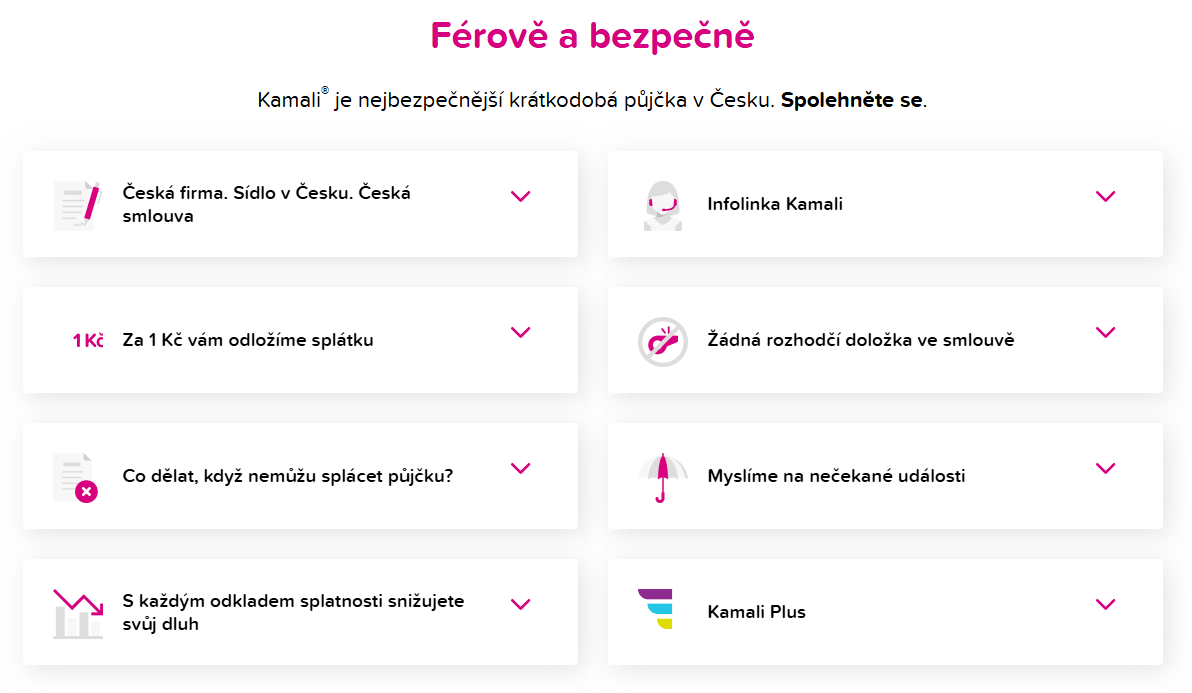
Task: Open the "Myslíme na nečekané události" section
Action: click(x=1106, y=467)
